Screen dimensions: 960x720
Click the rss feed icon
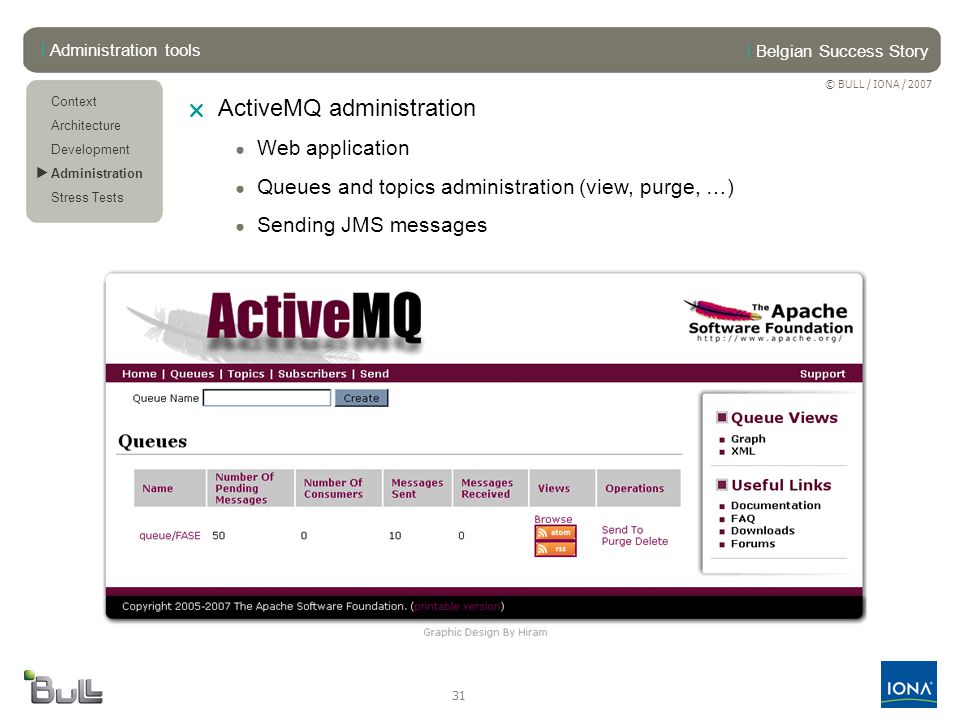click(x=555, y=549)
